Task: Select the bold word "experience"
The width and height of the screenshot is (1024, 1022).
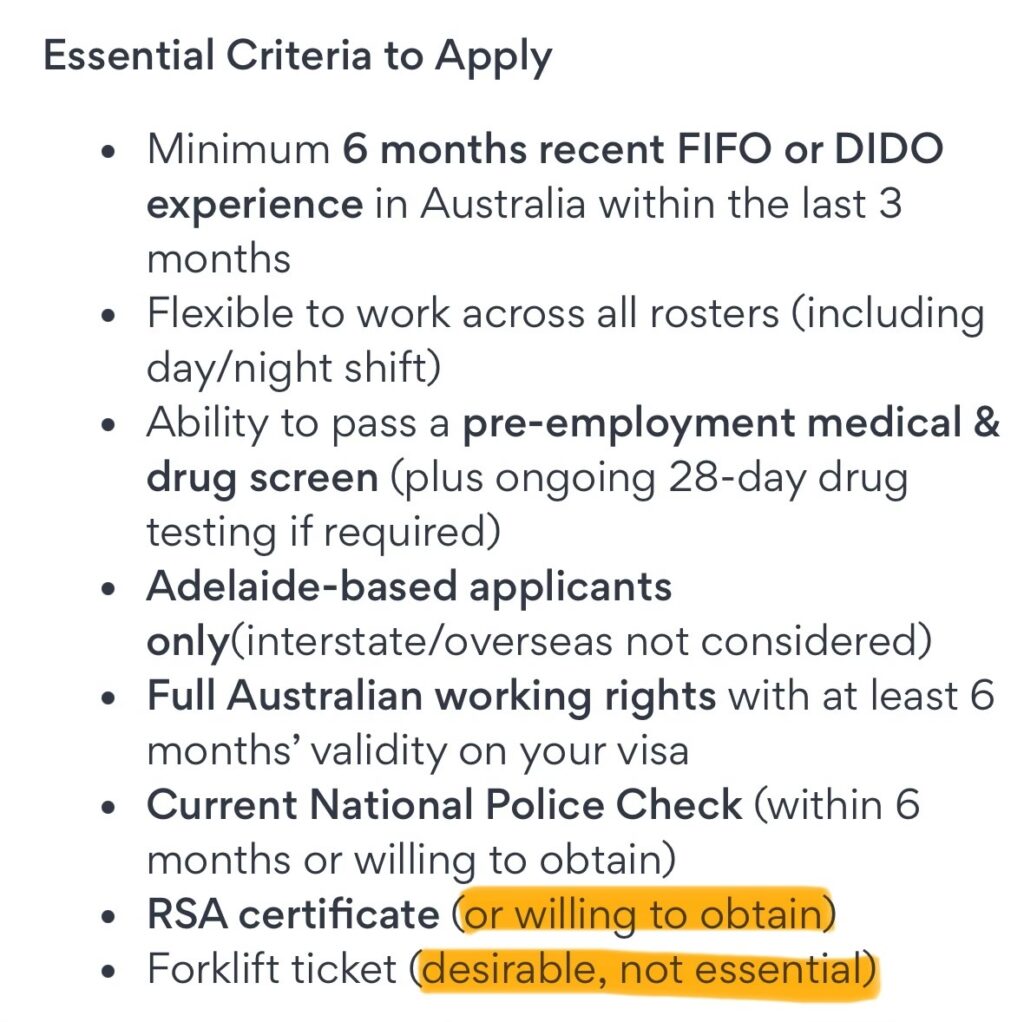Action: [254, 204]
